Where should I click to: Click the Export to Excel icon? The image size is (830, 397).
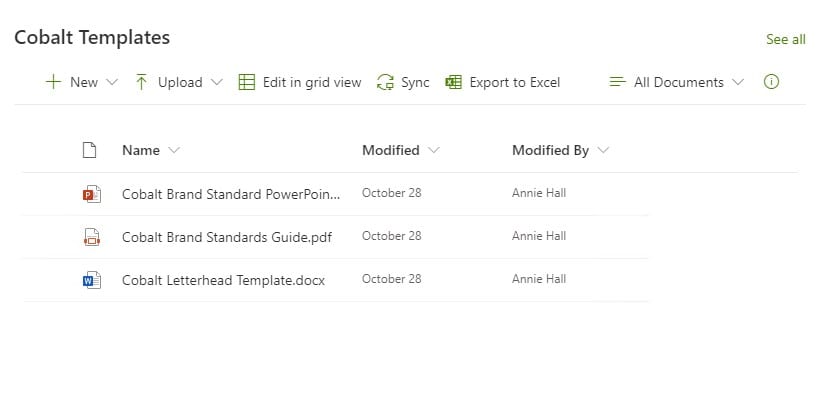[454, 82]
